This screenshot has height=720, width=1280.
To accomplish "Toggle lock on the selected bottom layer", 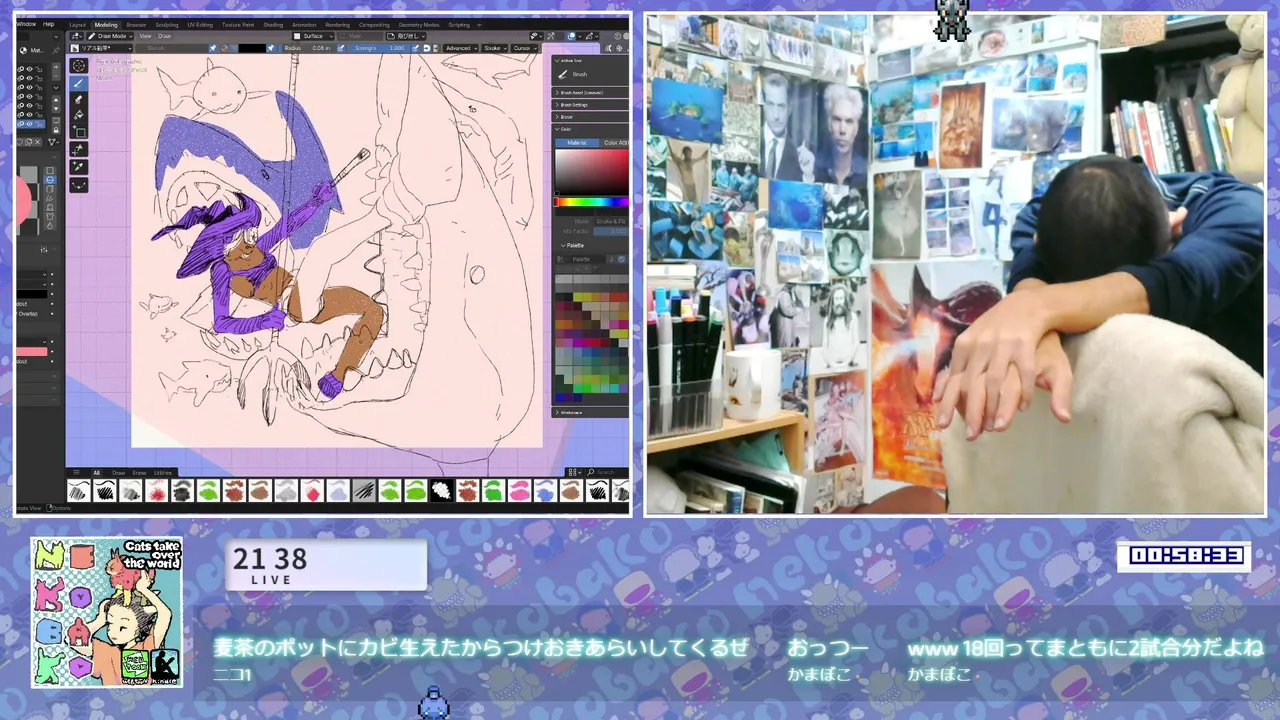I will pos(39,124).
